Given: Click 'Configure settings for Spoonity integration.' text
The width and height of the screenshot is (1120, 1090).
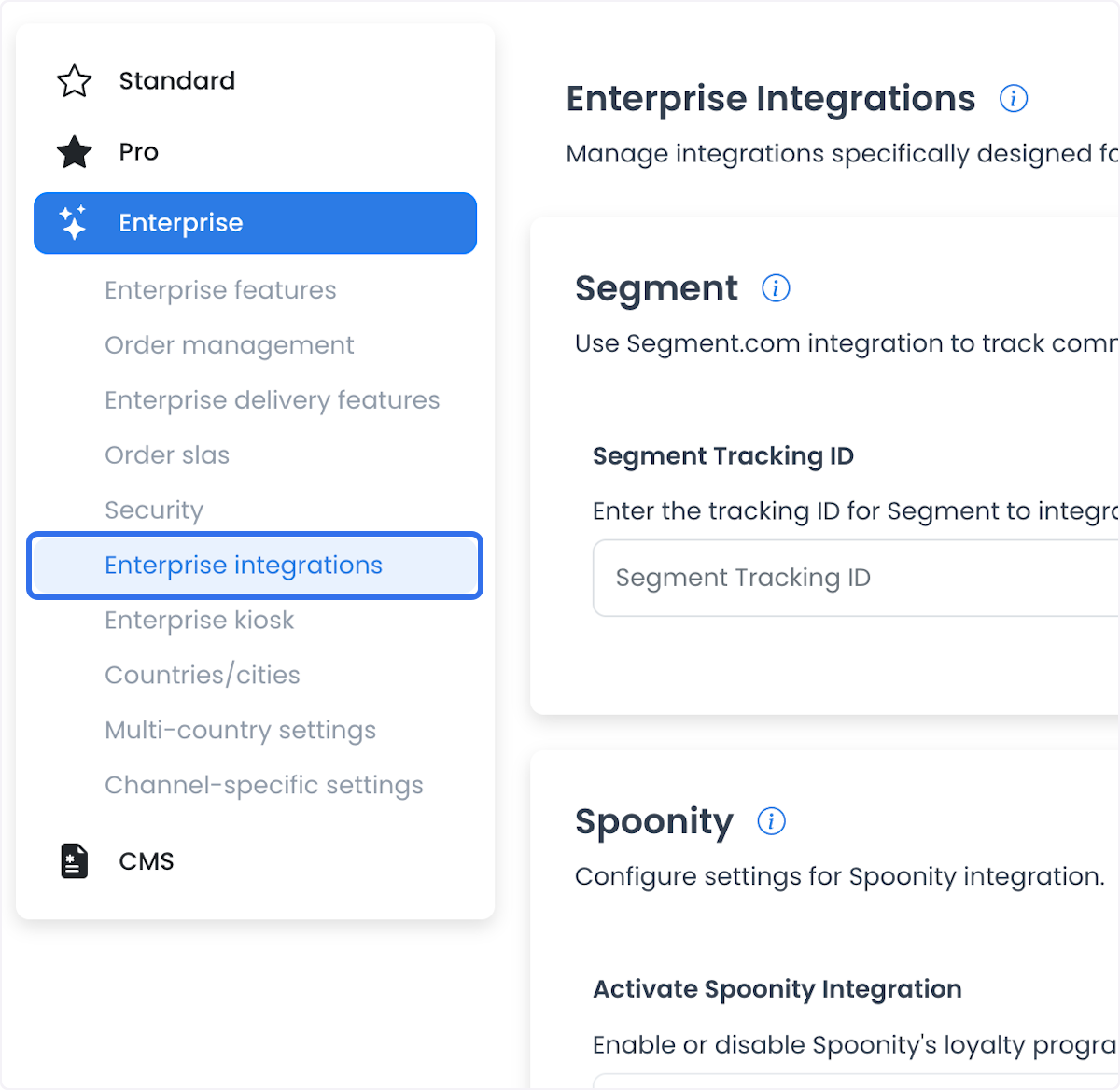Looking at the screenshot, I should 840,877.
